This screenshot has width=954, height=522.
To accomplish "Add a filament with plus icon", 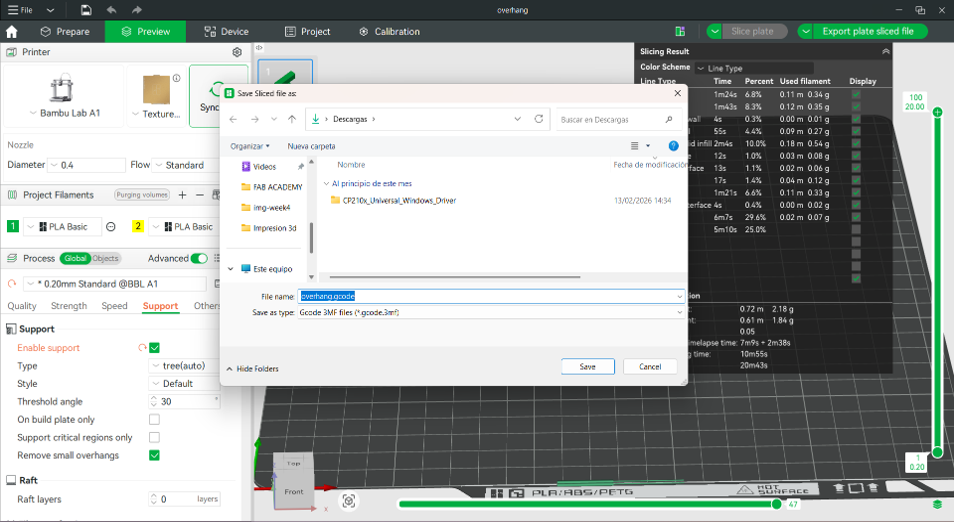I will click(183, 195).
